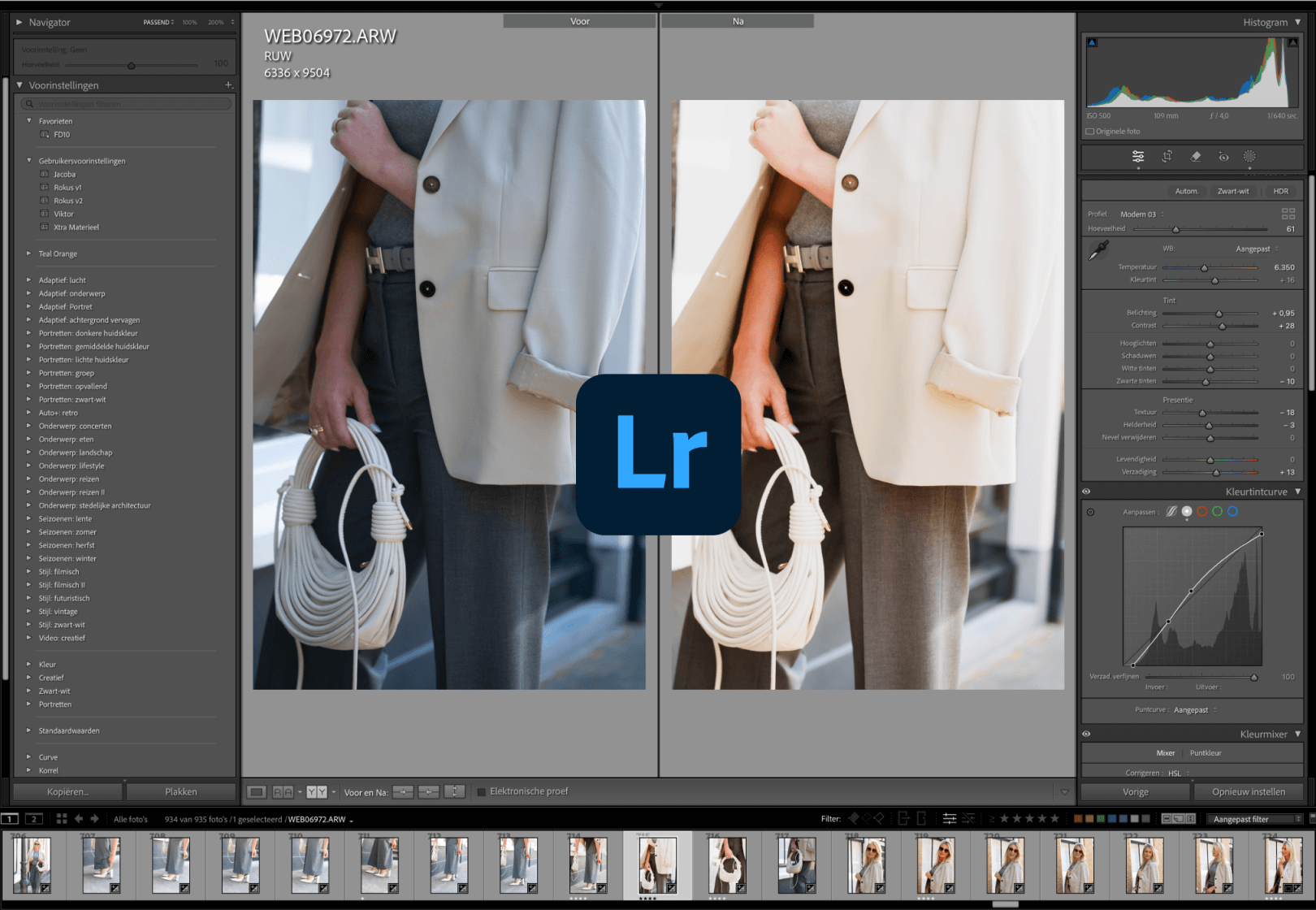This screenshot has height=910, width=1316.
Task: Filter by red color label swatch
Action: (1078, 819)
